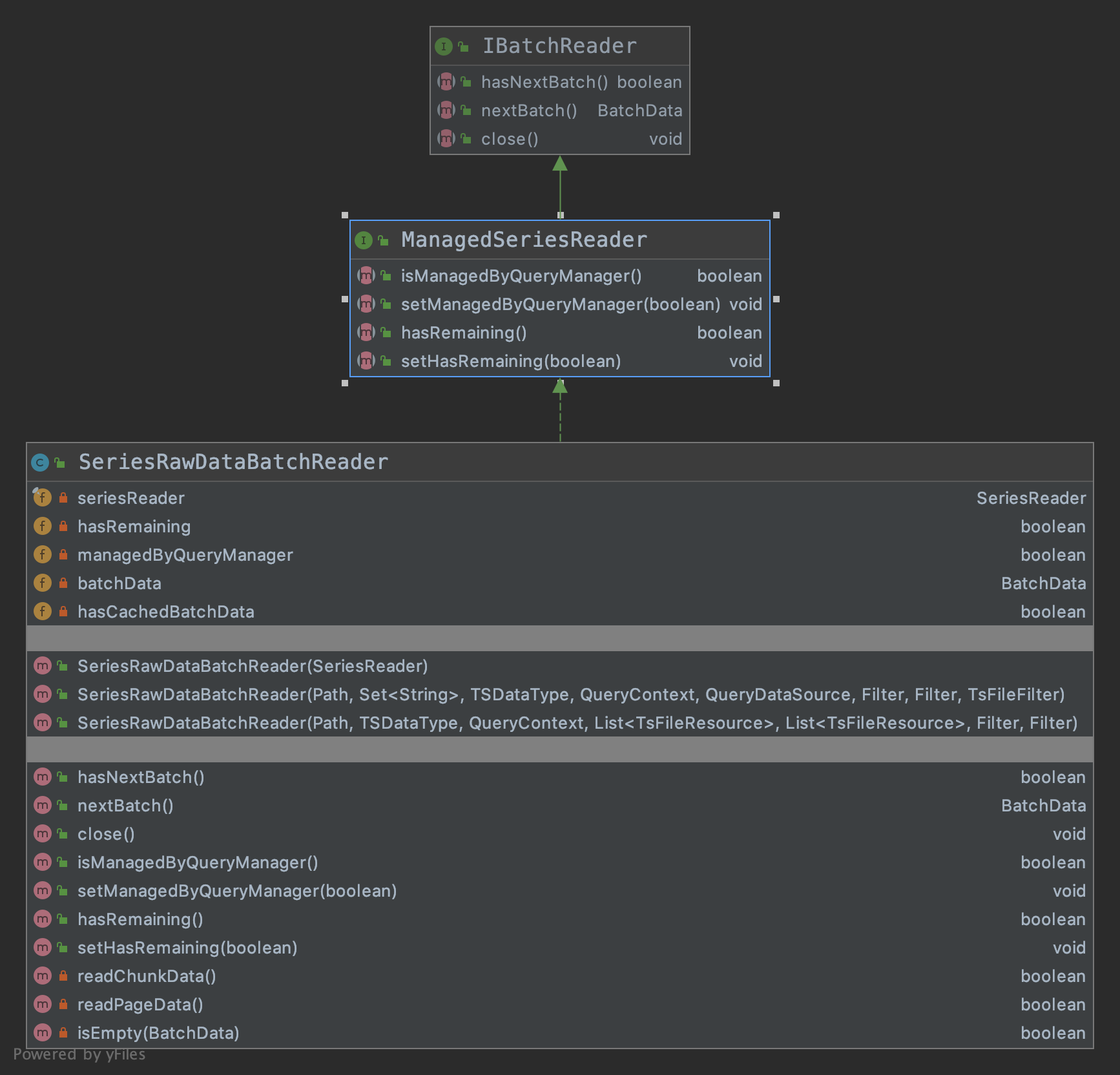The height and width of the screenshot is (1075, 1120).
Task: Click the ManagedSeriesReader interface icon
Action: point(364,240)
